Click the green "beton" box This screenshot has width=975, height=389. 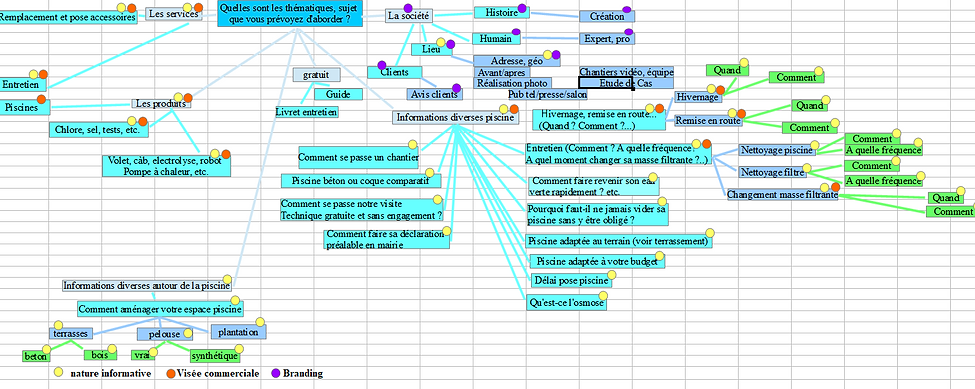click(36, 357)
